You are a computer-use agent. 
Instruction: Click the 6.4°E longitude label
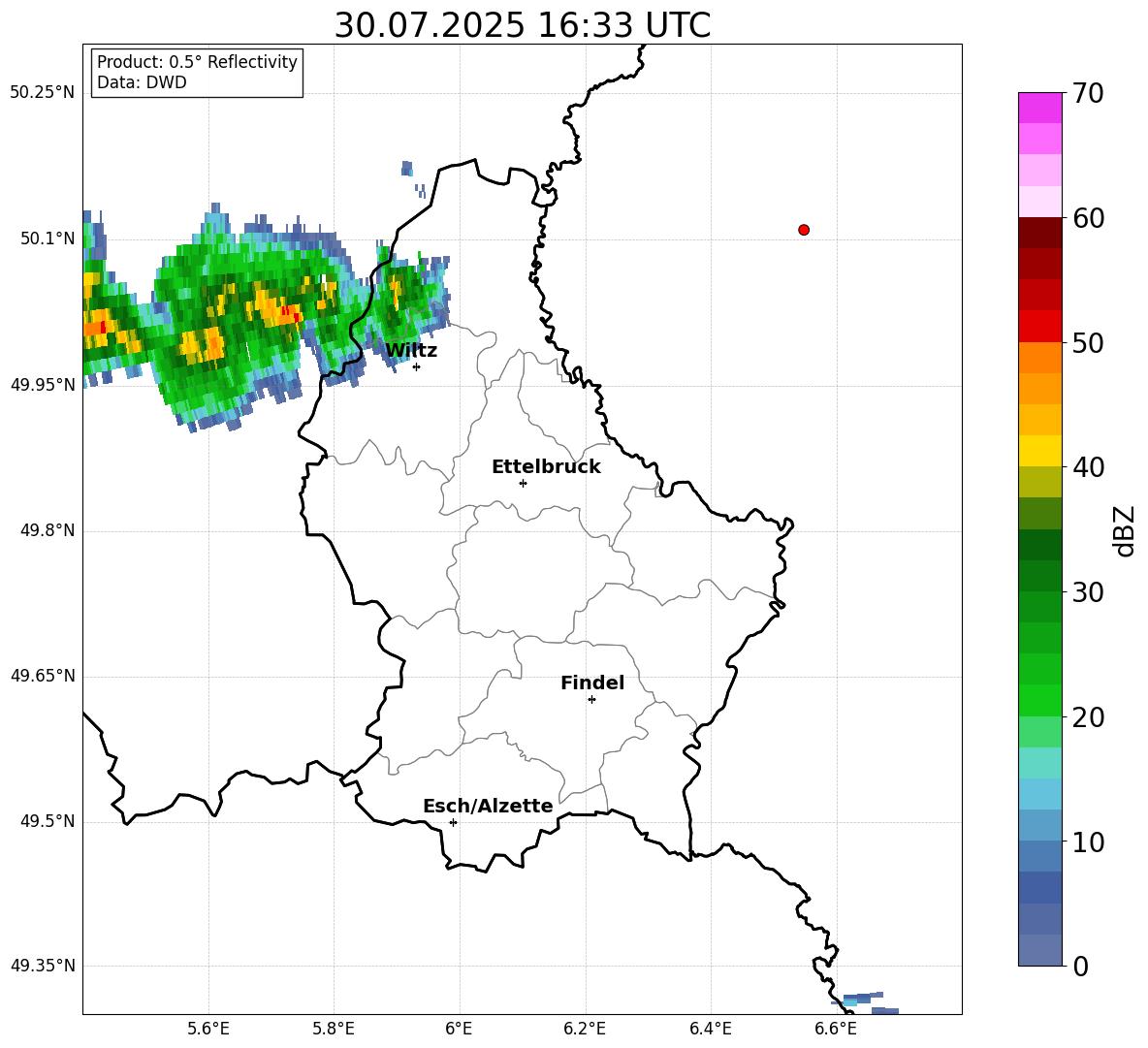coord(710,1029)
